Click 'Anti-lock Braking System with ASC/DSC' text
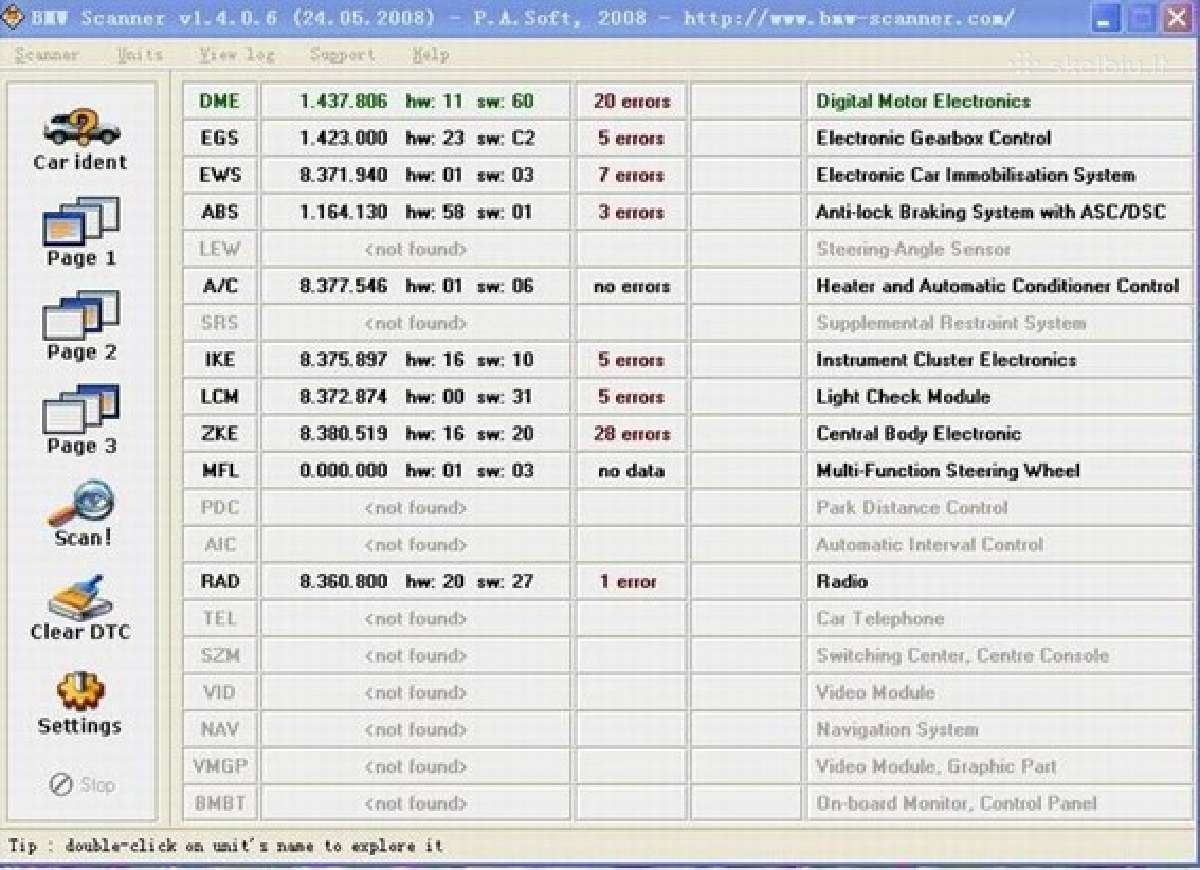 [990, 212]
